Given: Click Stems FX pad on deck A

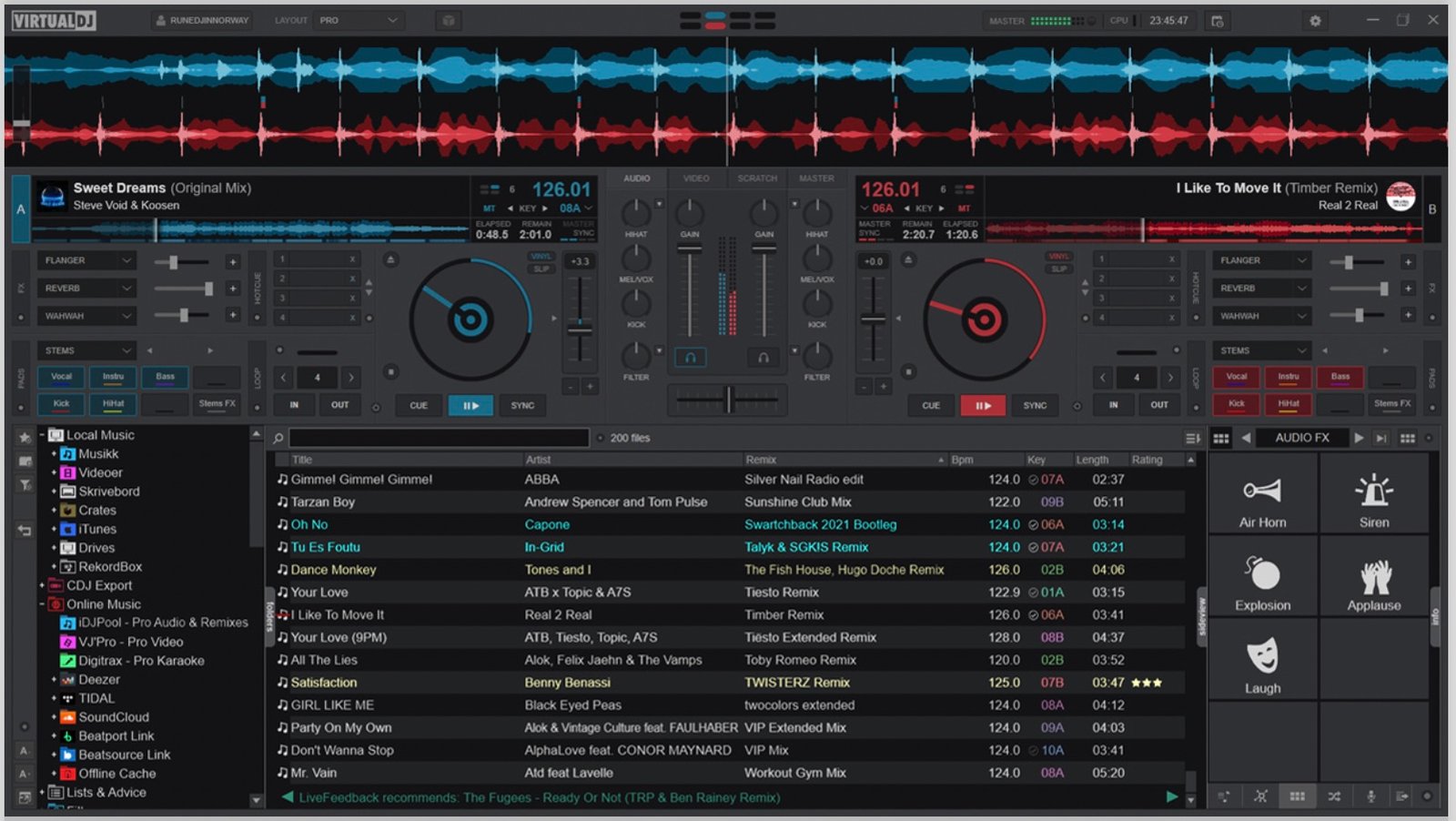Looking at the screenshot, I should click(x=217, y=403).
